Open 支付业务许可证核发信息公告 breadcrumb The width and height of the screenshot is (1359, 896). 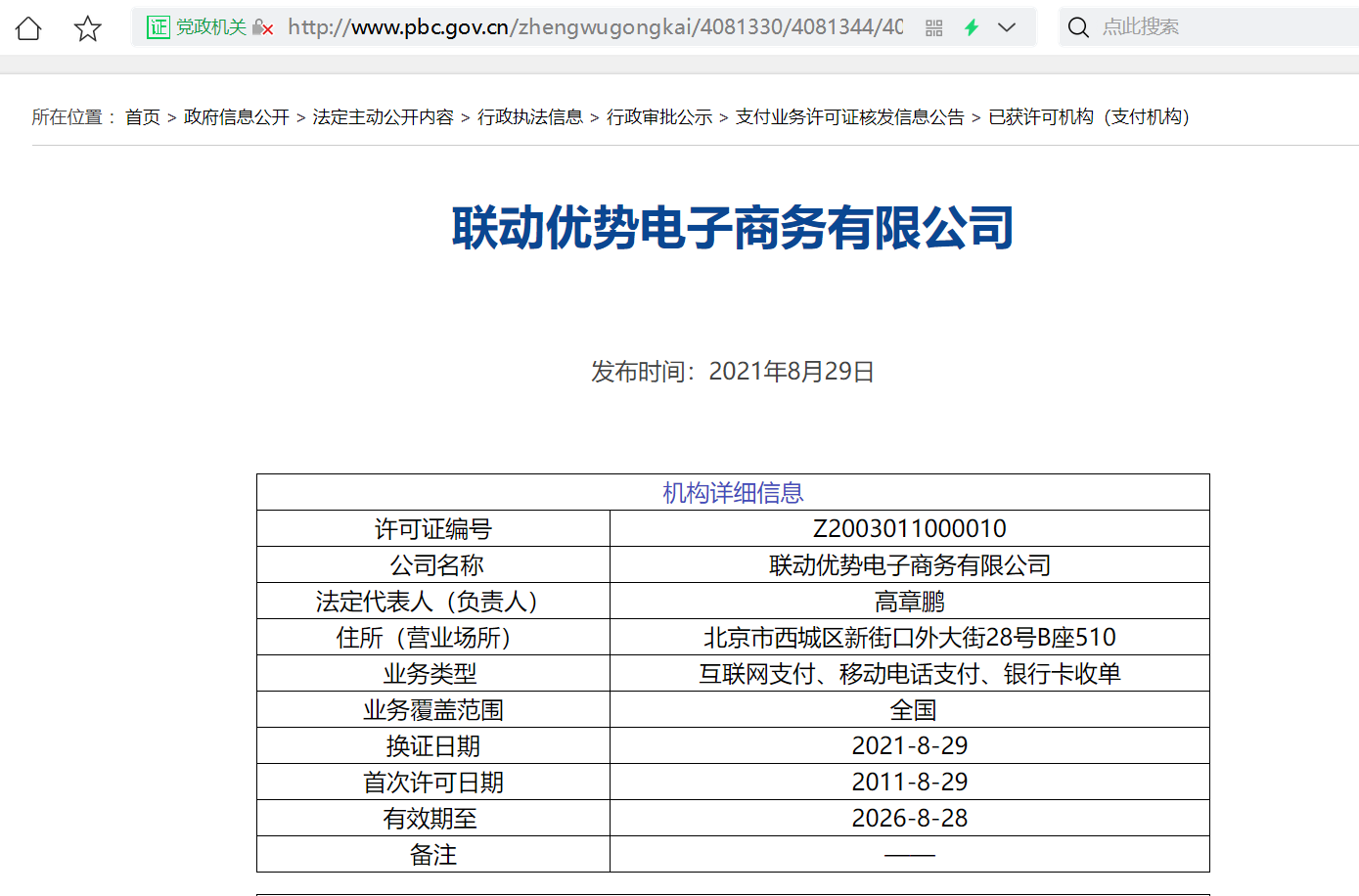point(850,117)
